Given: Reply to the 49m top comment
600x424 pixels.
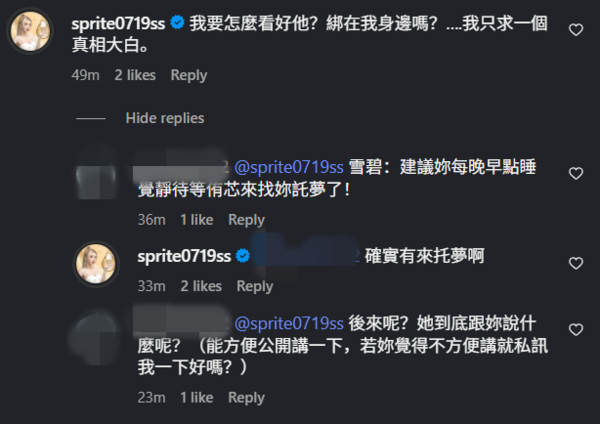Looking at the screenshot, I should (x=188, y=75).
